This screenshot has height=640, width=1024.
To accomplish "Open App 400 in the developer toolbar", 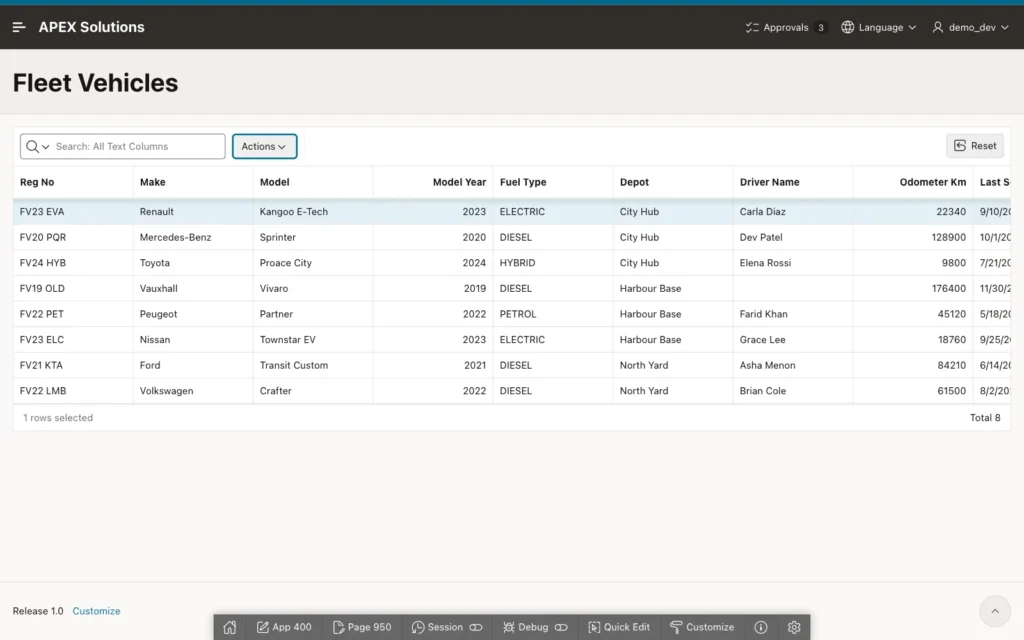I will point(284,627).
